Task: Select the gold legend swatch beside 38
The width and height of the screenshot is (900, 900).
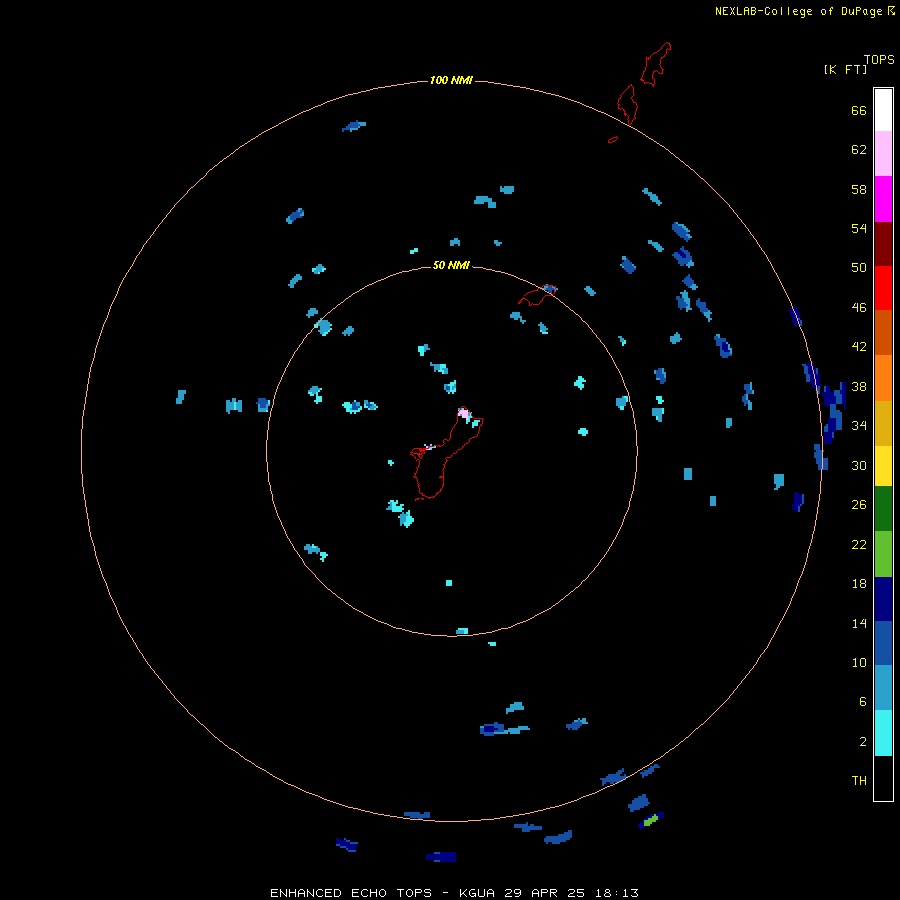Action: 883,423
